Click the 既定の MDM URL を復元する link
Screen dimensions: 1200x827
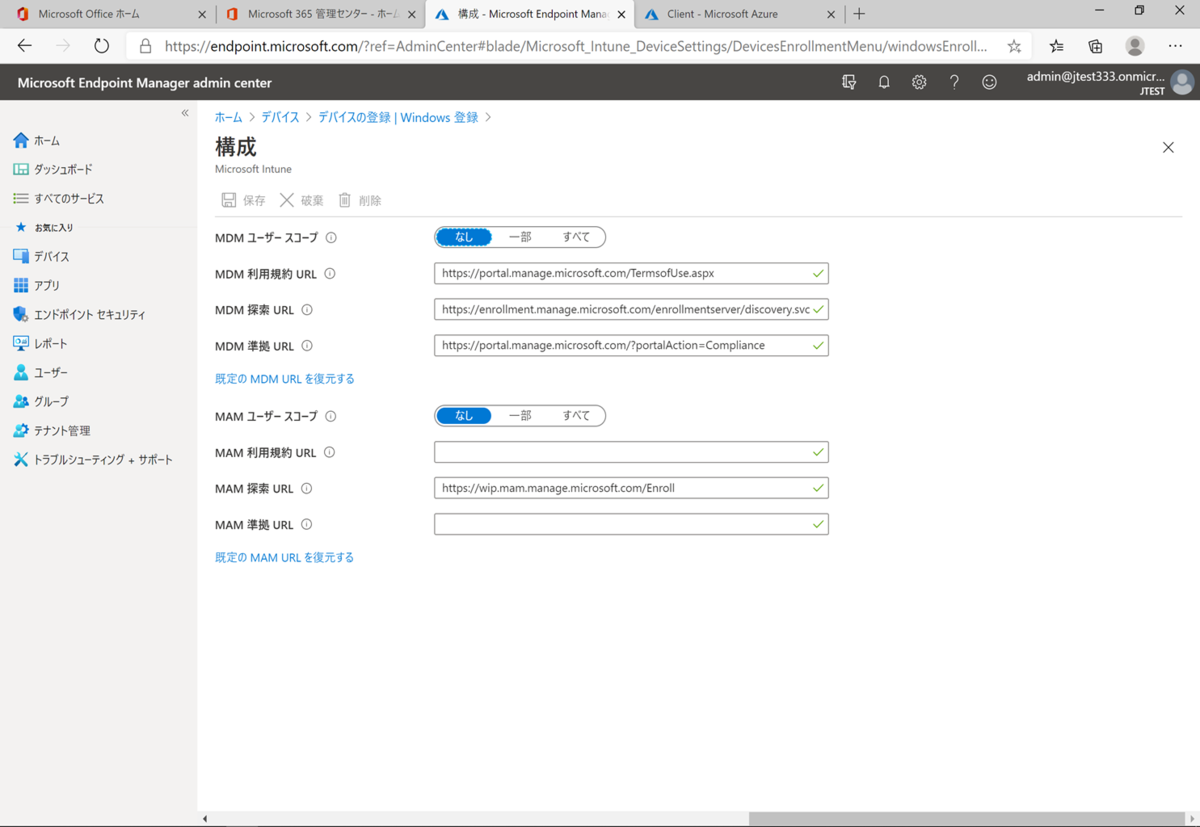[285, 379]
